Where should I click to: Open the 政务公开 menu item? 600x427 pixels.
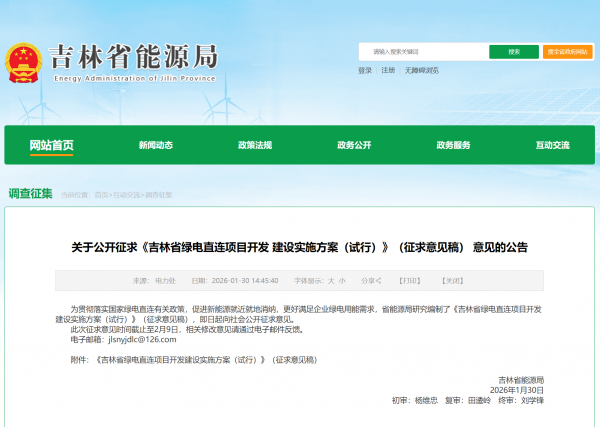point(354,145)
